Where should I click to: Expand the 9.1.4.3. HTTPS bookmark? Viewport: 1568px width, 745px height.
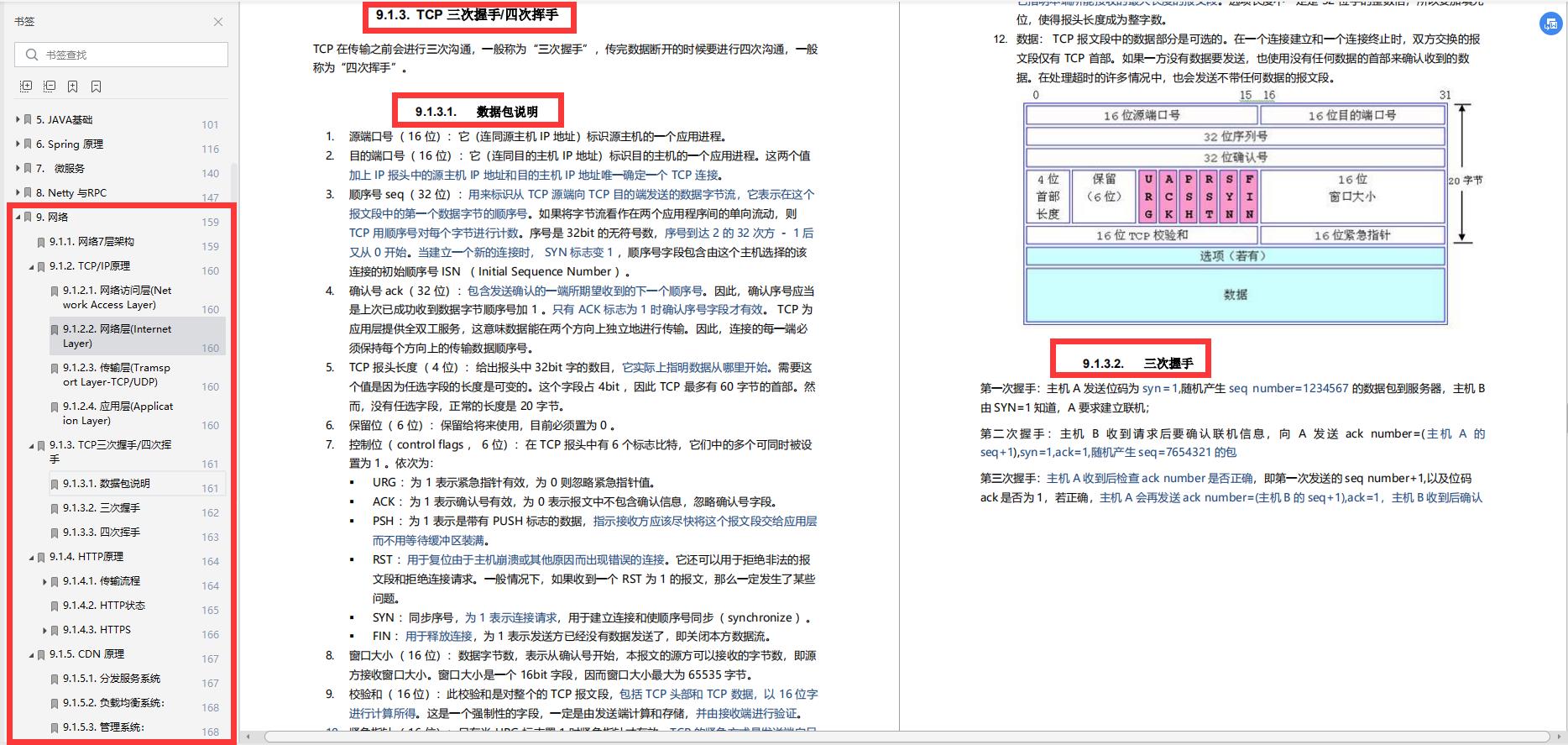44,629
